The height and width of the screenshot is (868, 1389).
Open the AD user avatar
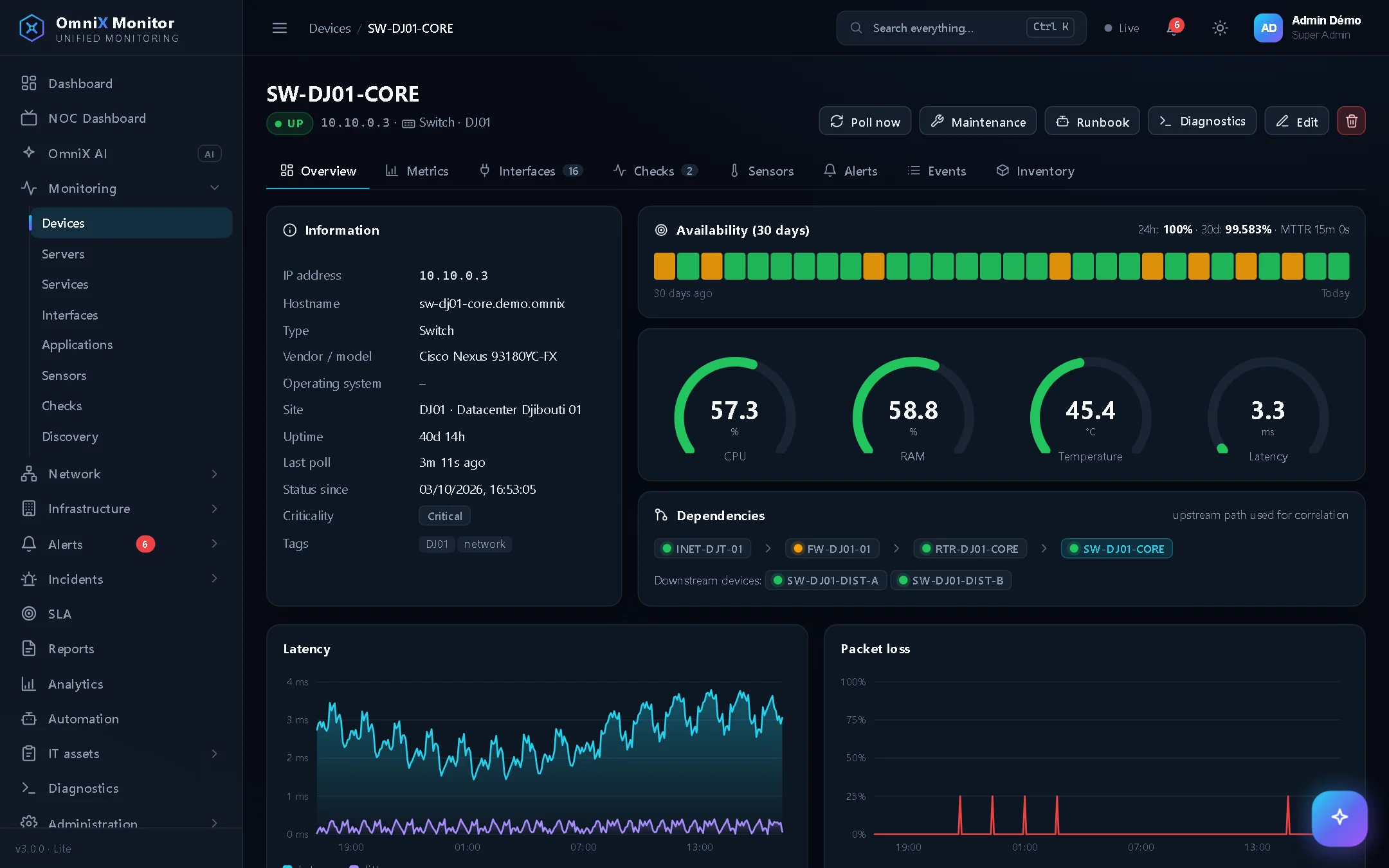tap(1268, 28)
